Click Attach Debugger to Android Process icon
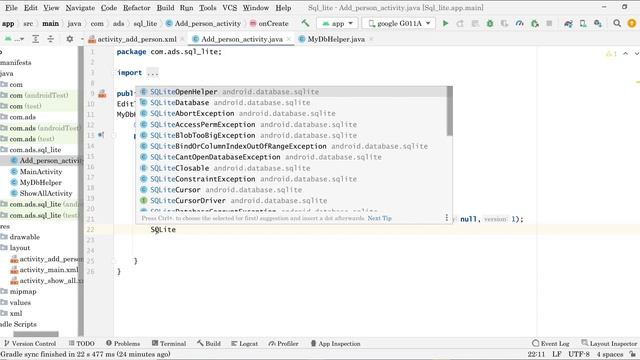This screenshot has height=360, width=640. [534, 23]
